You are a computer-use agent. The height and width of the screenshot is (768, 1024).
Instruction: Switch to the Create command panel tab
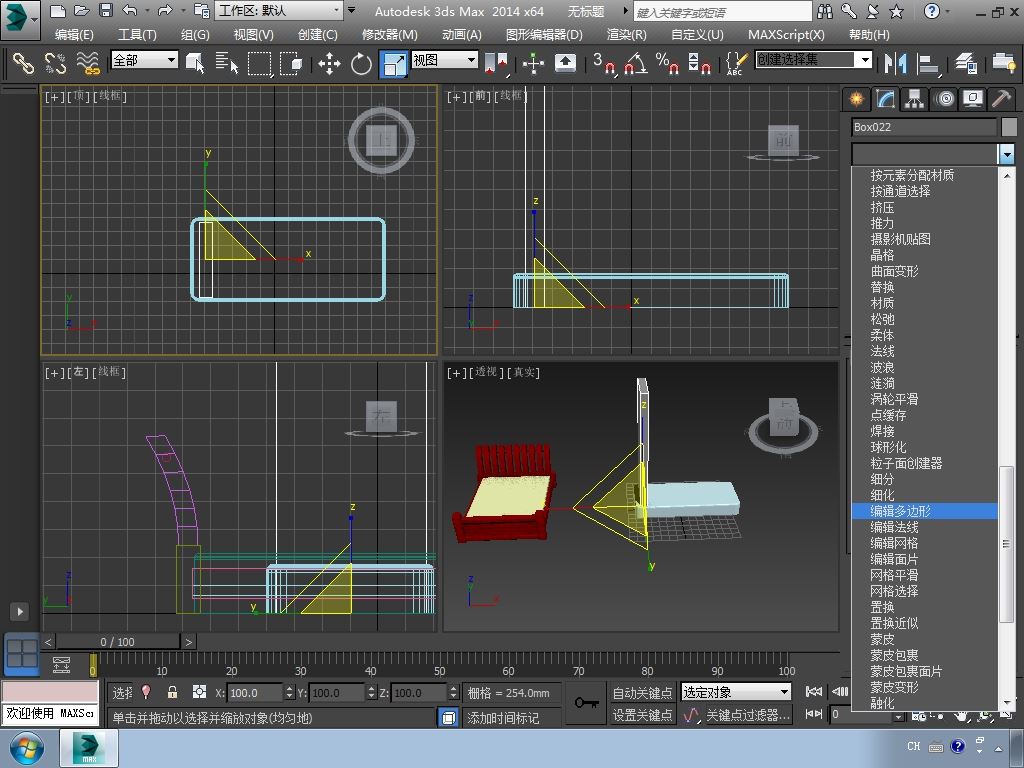point(856,99)
